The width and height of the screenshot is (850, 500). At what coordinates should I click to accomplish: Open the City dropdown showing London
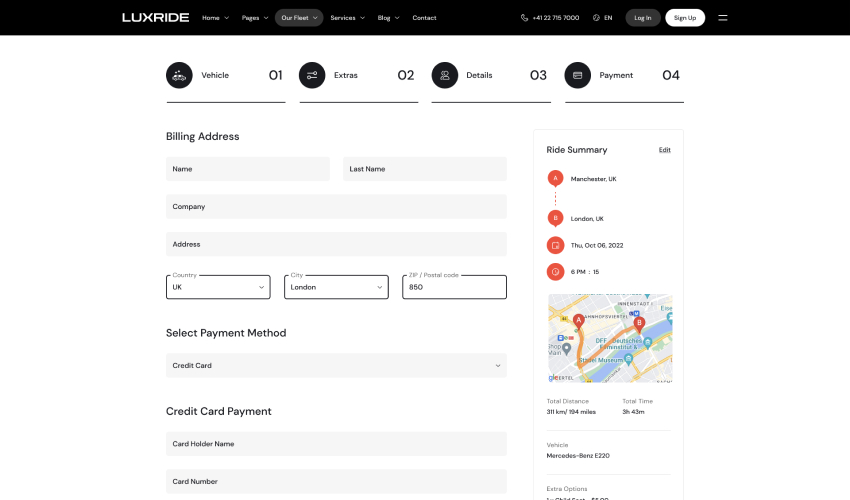point(336,287)
